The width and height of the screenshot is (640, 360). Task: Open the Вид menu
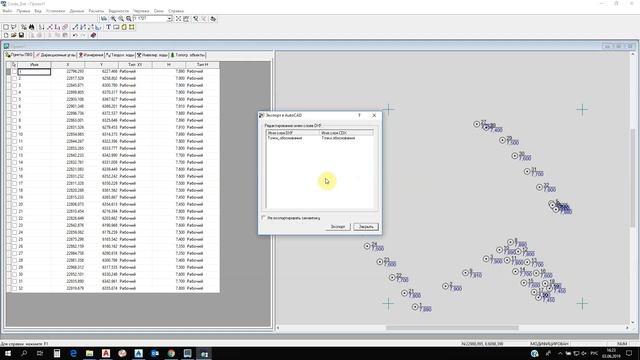pos(38,11)
